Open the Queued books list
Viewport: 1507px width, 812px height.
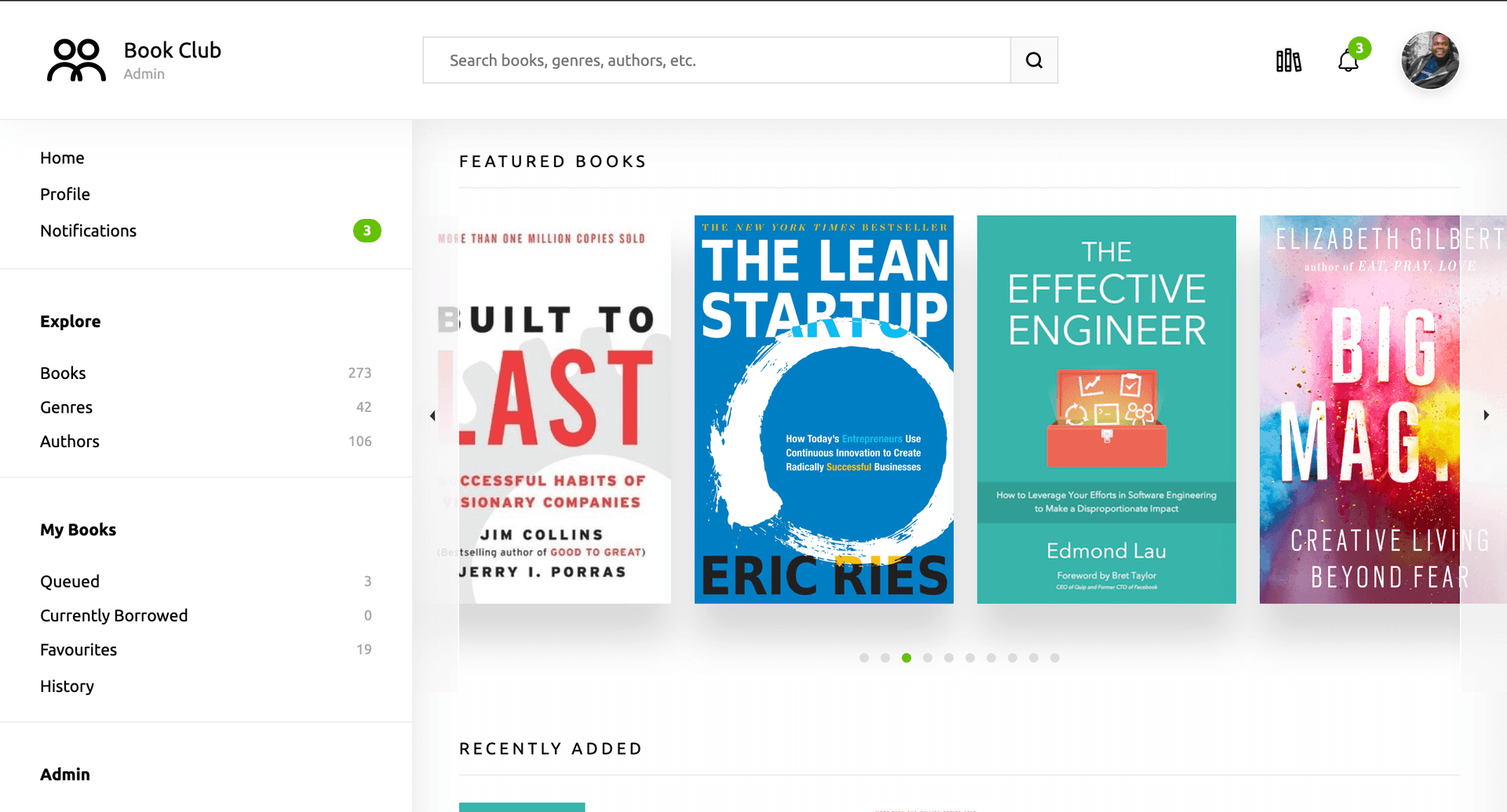[x=70, y=581]
